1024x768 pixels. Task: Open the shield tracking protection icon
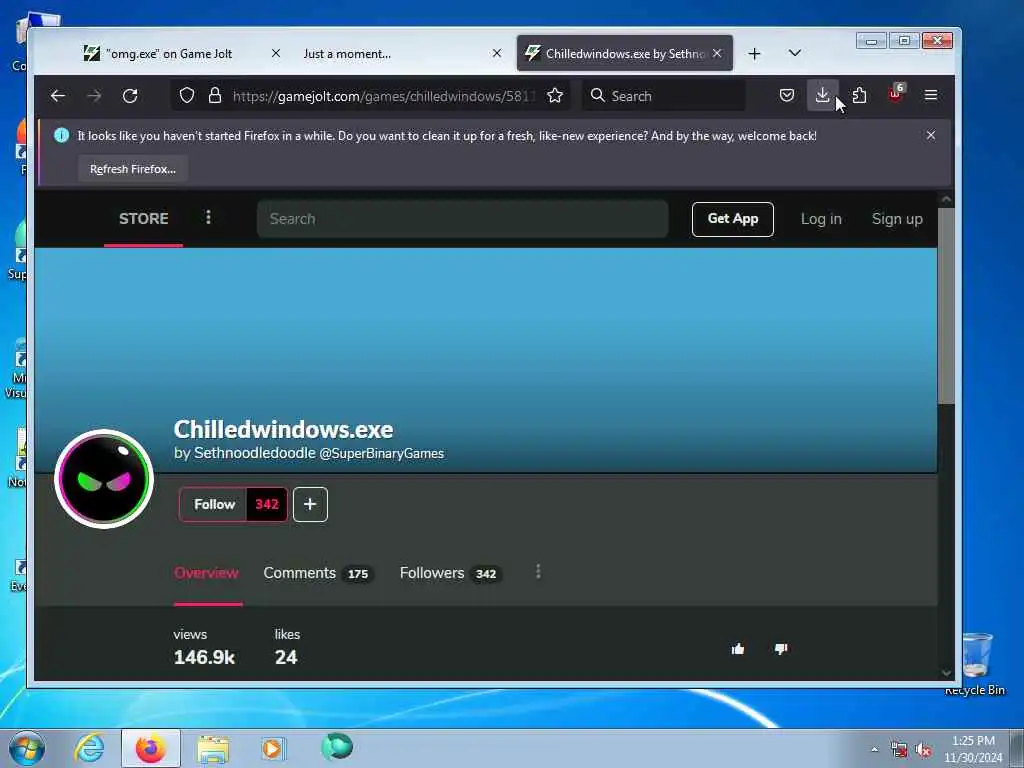[x=187, y=95]
